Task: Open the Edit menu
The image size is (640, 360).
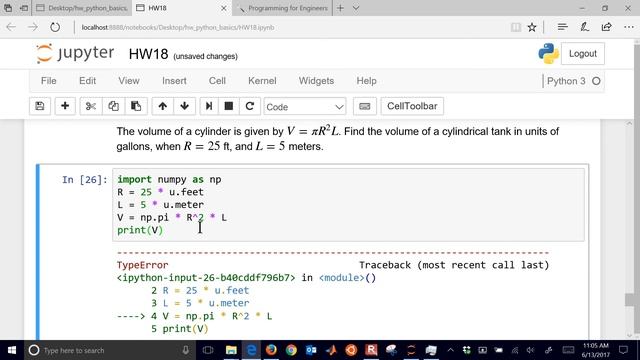Action: 87,81
